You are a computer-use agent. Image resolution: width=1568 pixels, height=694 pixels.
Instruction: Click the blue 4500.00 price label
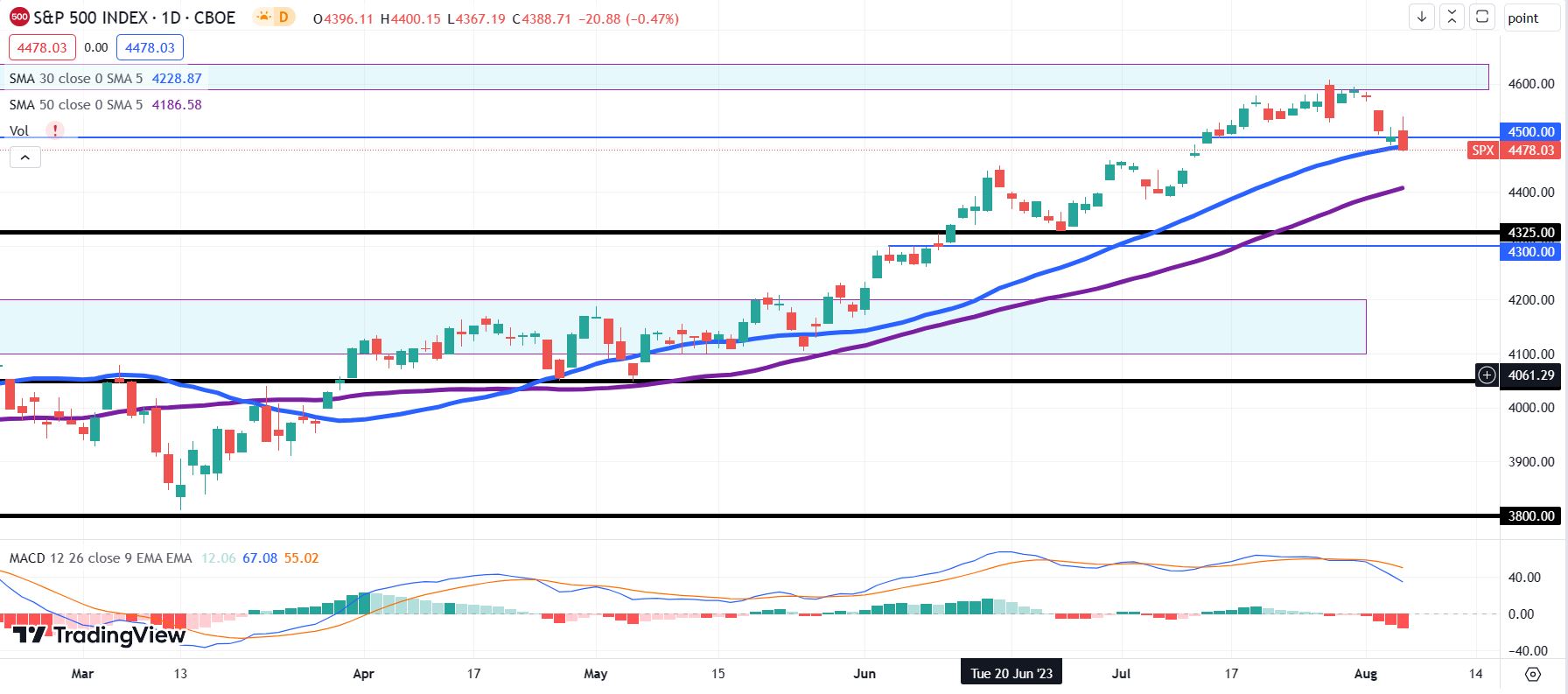[x=1531, y=131]
